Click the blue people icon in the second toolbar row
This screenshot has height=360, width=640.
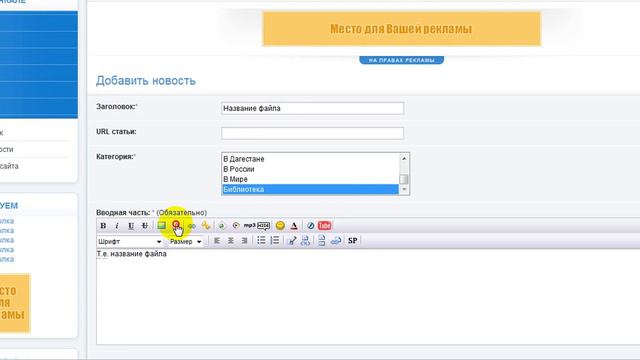(x=305, y=241)
